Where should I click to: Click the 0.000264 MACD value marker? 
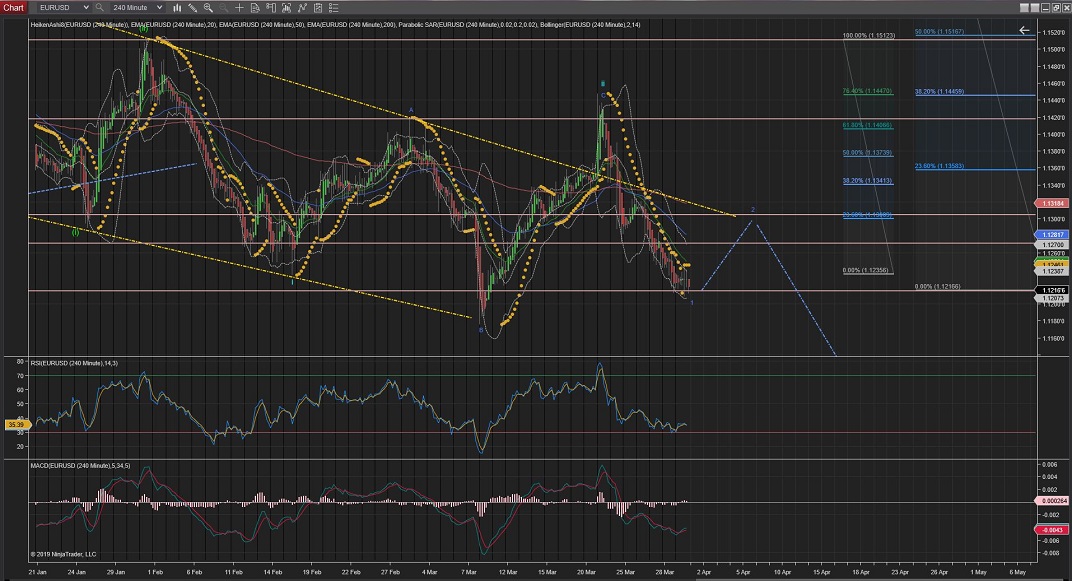click(1053, 500)
